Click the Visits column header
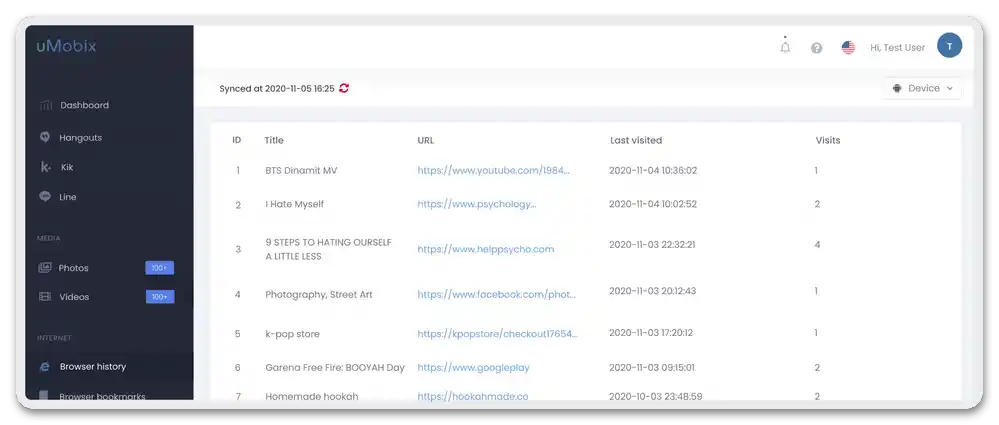Viewport: 999px width, 425px height. [828, 140]
